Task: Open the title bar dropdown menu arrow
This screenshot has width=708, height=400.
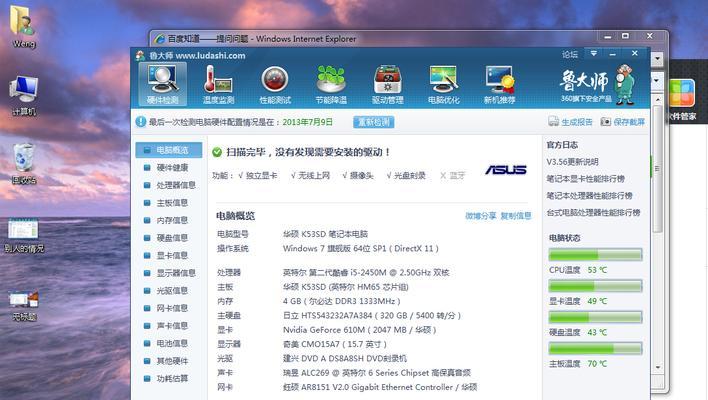Action: [x=594, y=54]
